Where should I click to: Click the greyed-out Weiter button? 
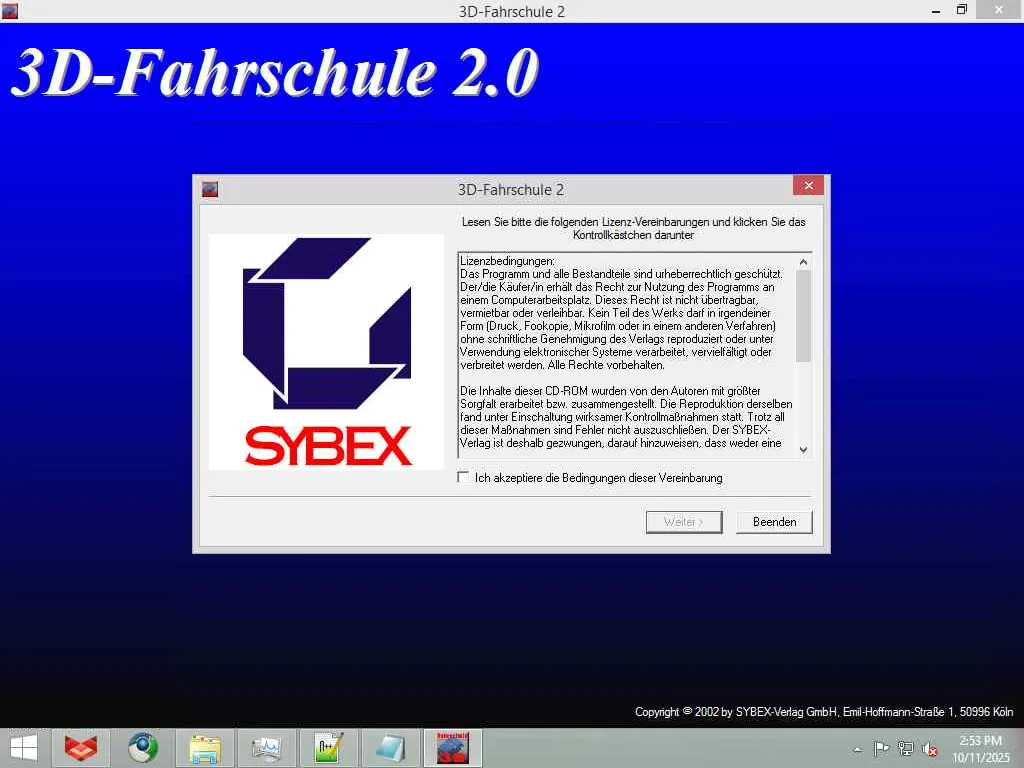point(684,522)
